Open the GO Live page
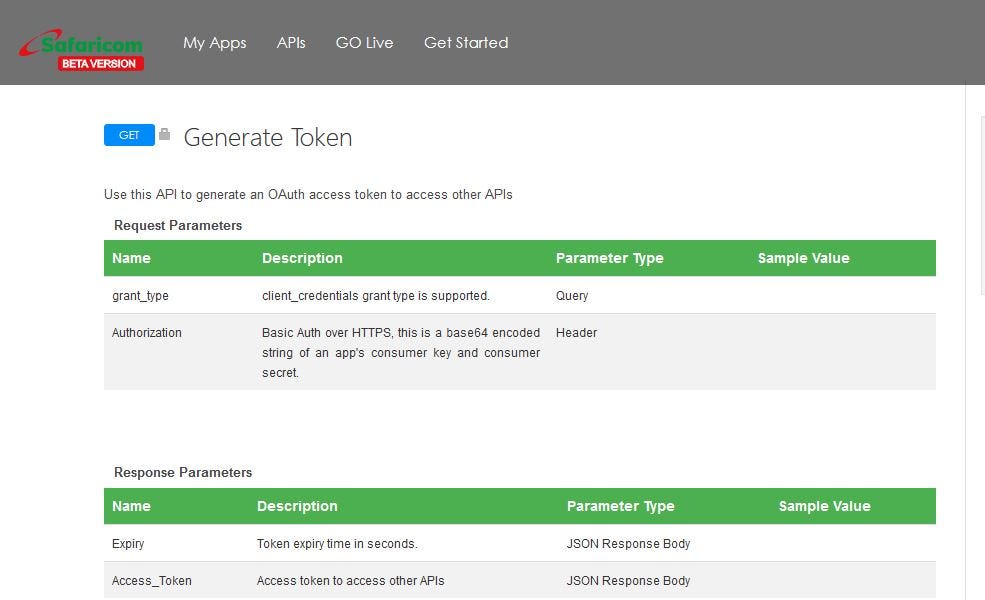Screen dimensions: 985x600 tap(364, 42)
